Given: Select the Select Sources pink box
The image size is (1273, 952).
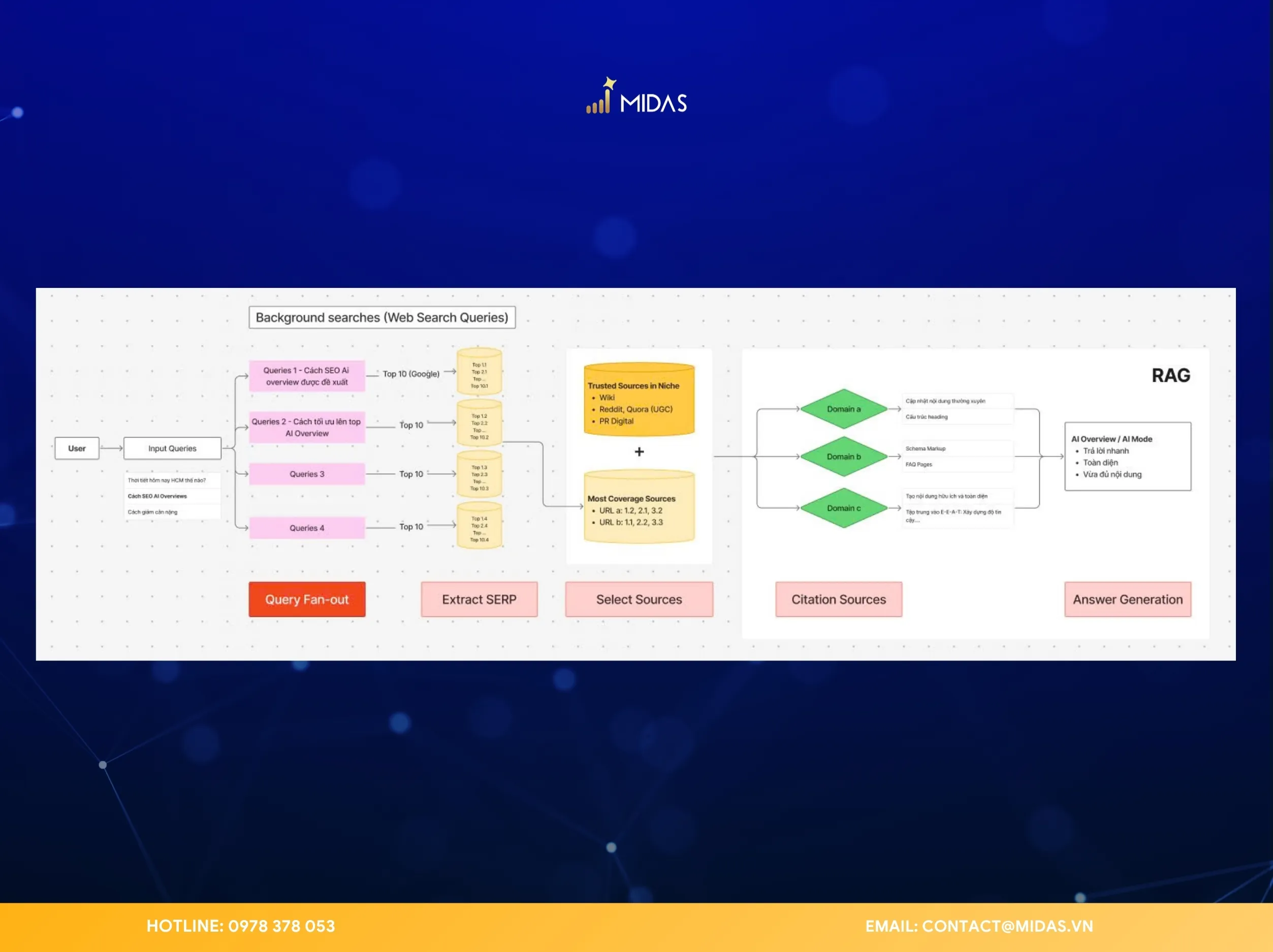Looking at the screenshot, I should click(639, 600).
